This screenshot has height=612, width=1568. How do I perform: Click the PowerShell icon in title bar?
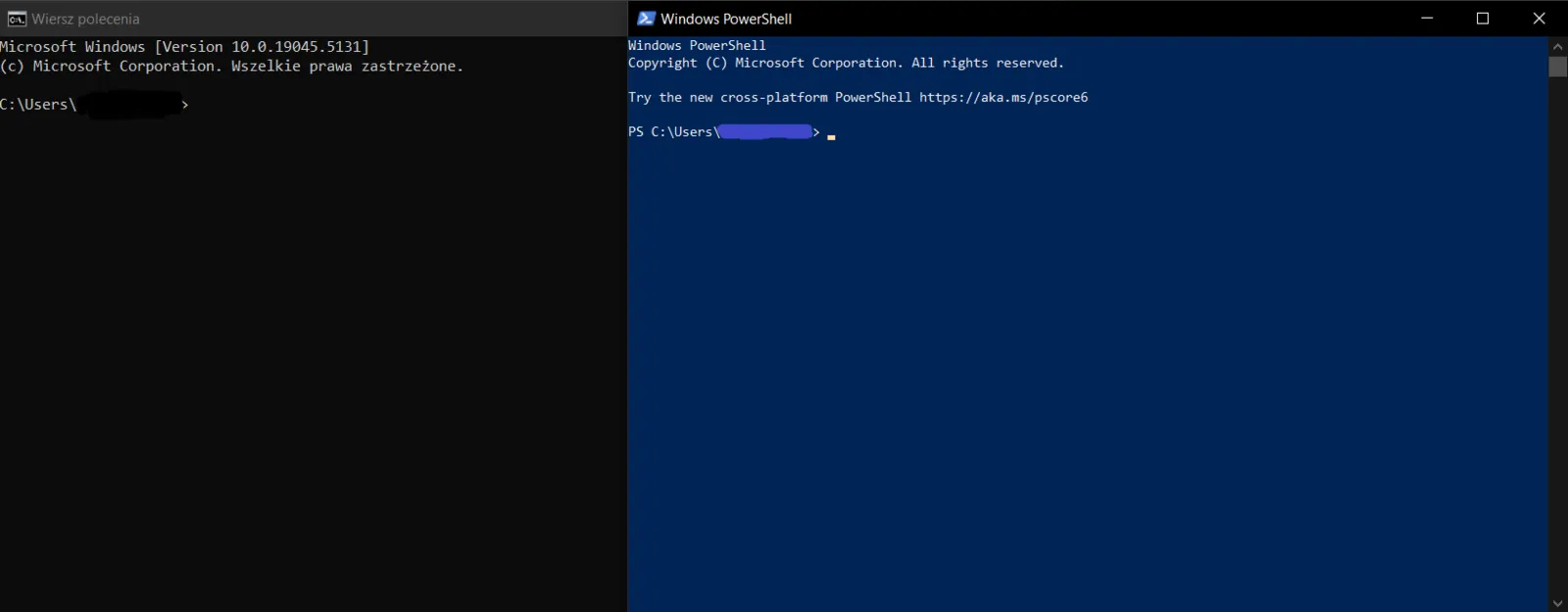646,19
